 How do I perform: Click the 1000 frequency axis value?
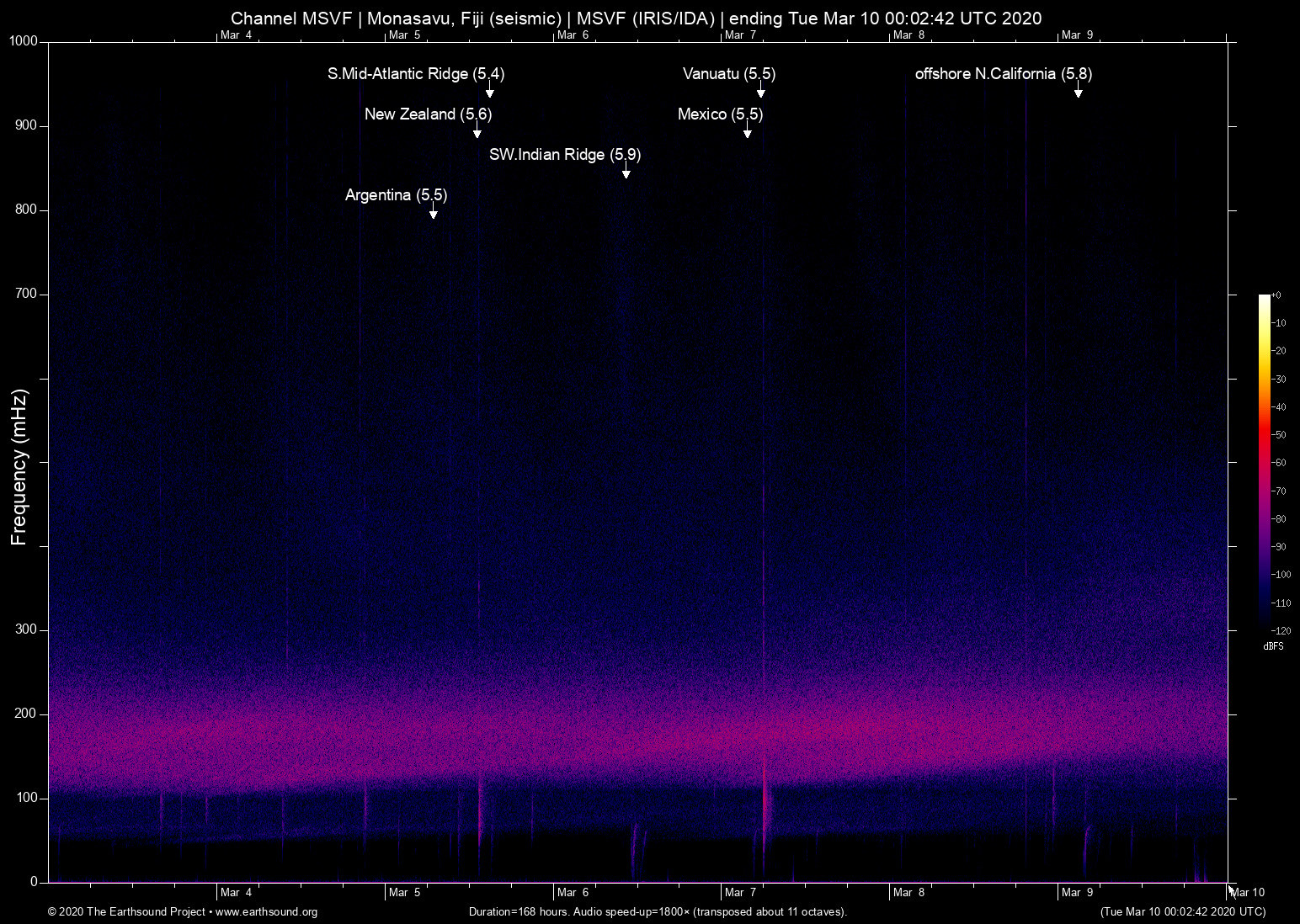tap(24, 41)
